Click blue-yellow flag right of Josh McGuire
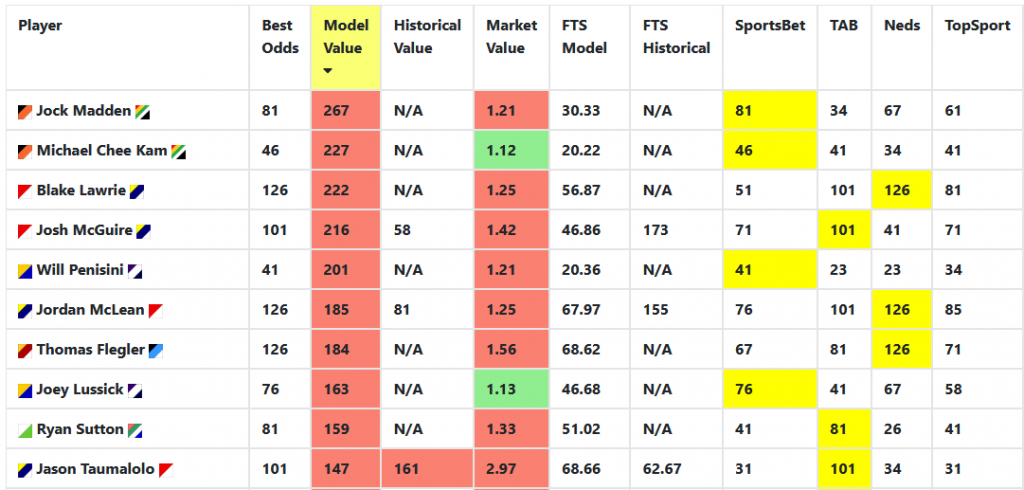The image size is (1024, 490). pos(144,231)
